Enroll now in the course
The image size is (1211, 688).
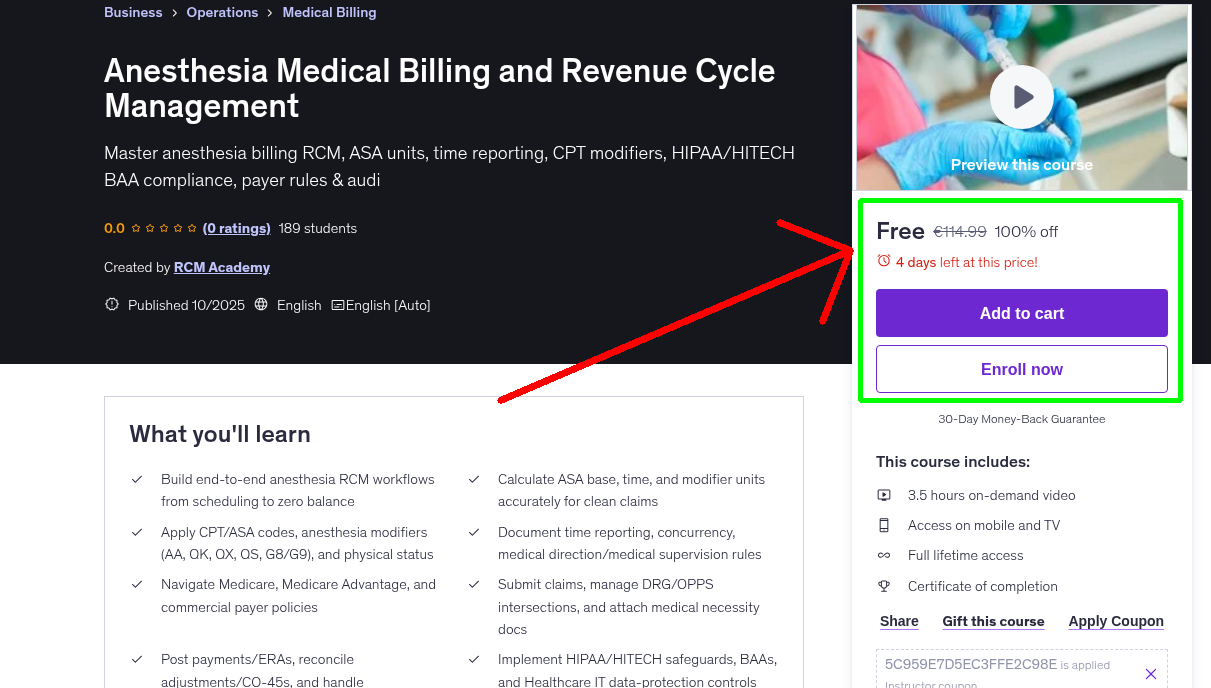[x=1021, y=368]
